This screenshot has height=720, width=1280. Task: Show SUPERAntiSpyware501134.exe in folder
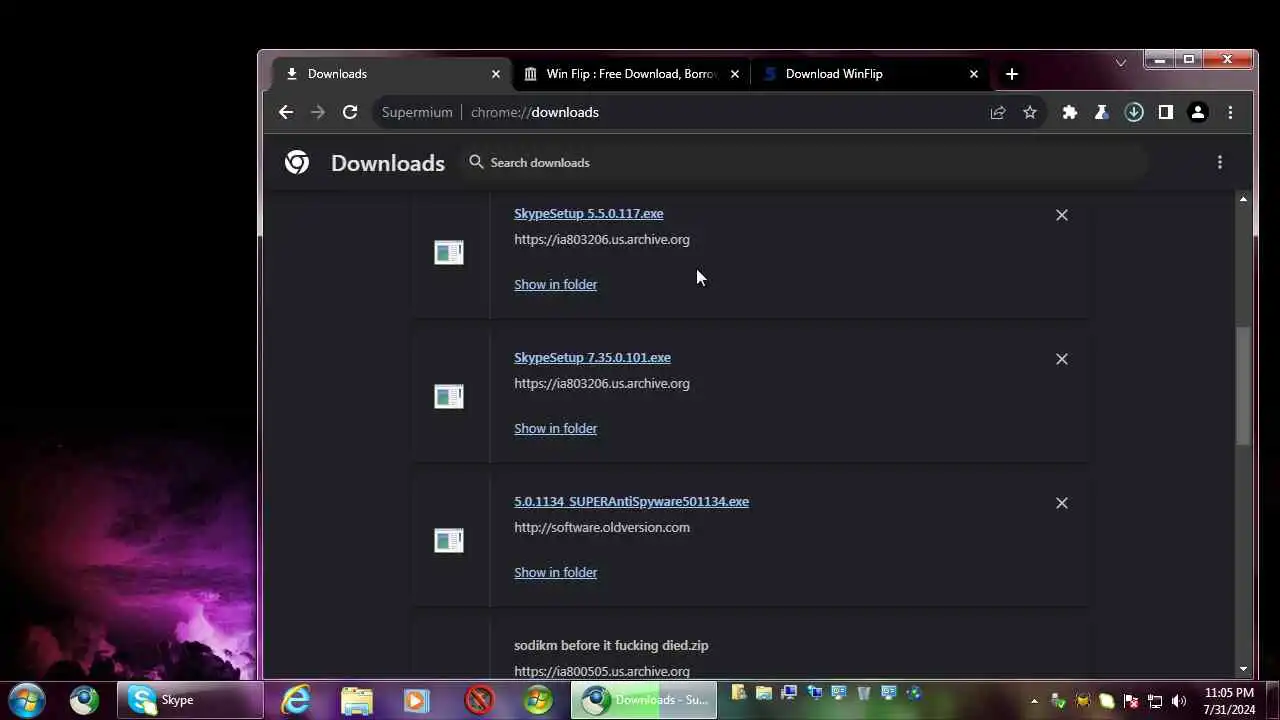click(x=555, y=572)
